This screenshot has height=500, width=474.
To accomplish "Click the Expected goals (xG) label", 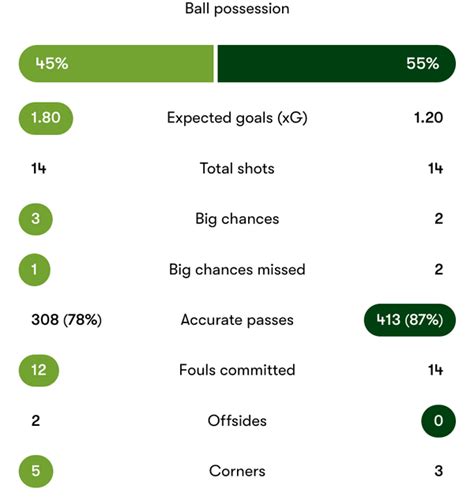I will (x=237, y=118).
